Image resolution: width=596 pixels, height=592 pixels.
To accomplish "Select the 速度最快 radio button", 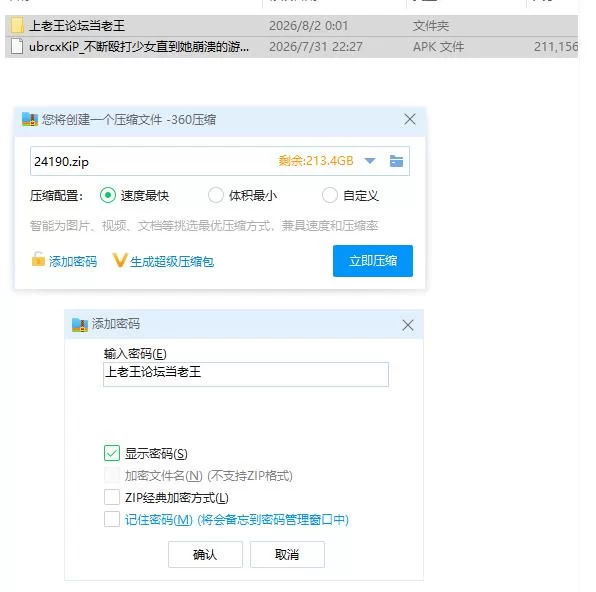I will (108, 195).
